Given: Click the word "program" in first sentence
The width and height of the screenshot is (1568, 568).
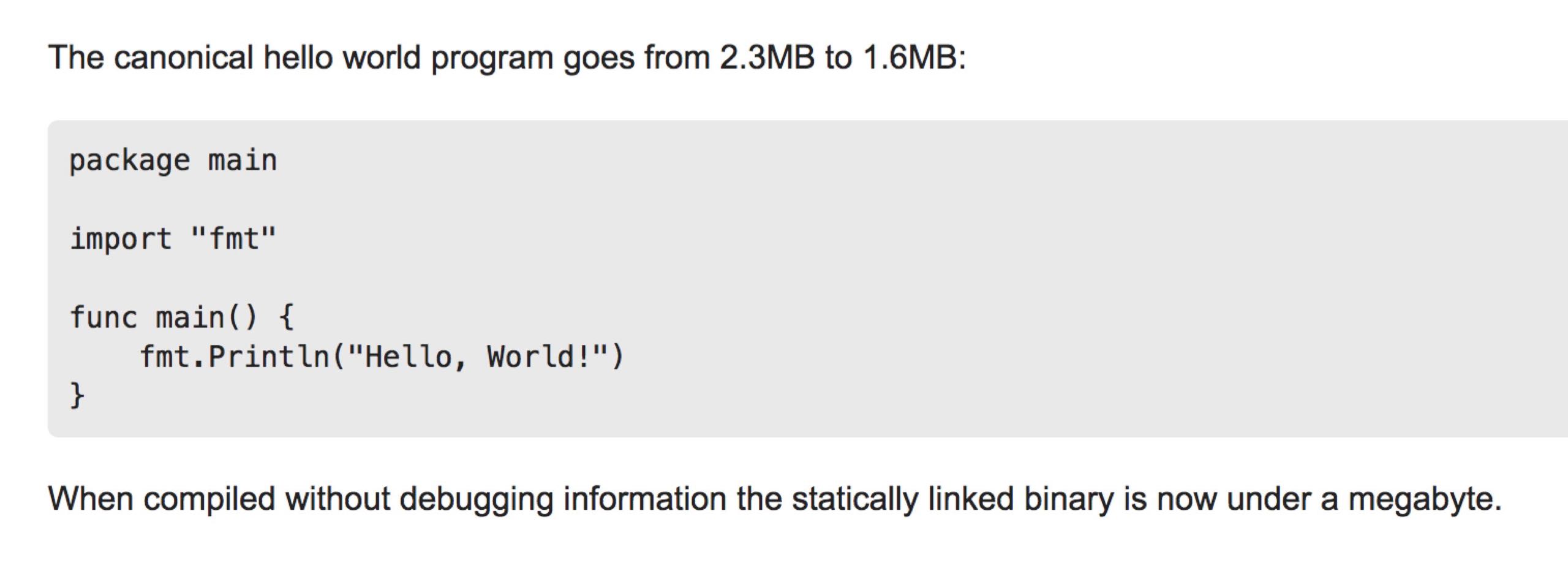Looking at the screenshot, I should point(492,59).
